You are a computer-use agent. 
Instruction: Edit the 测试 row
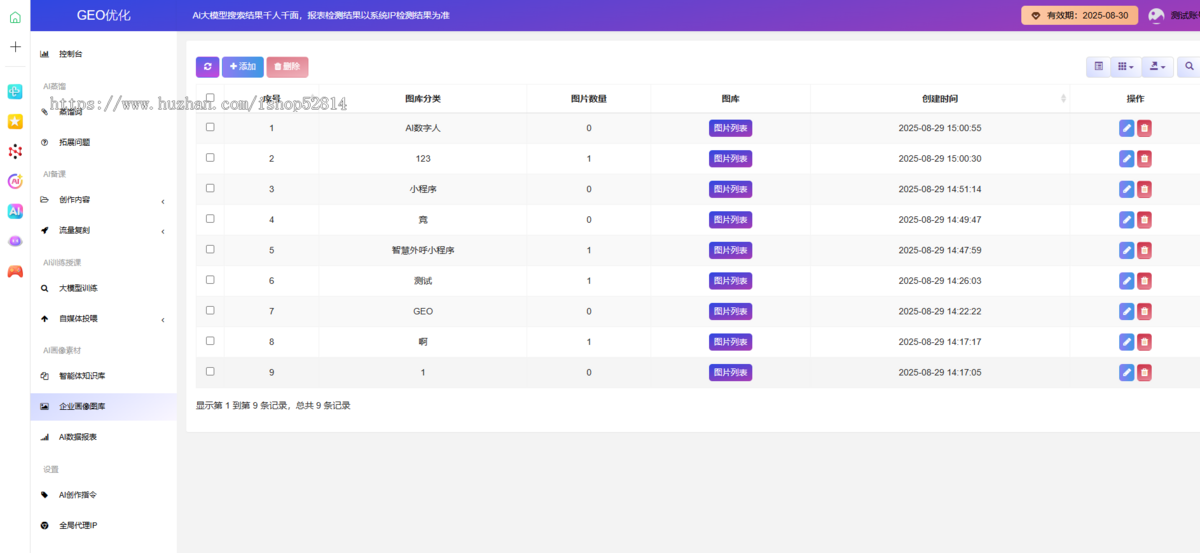(1127, 281)
